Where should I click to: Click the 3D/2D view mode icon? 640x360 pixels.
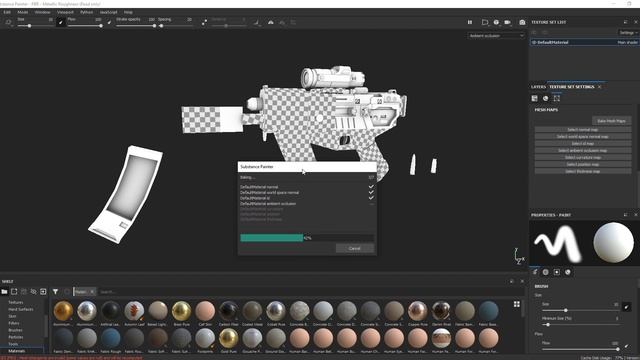(484, 22)
